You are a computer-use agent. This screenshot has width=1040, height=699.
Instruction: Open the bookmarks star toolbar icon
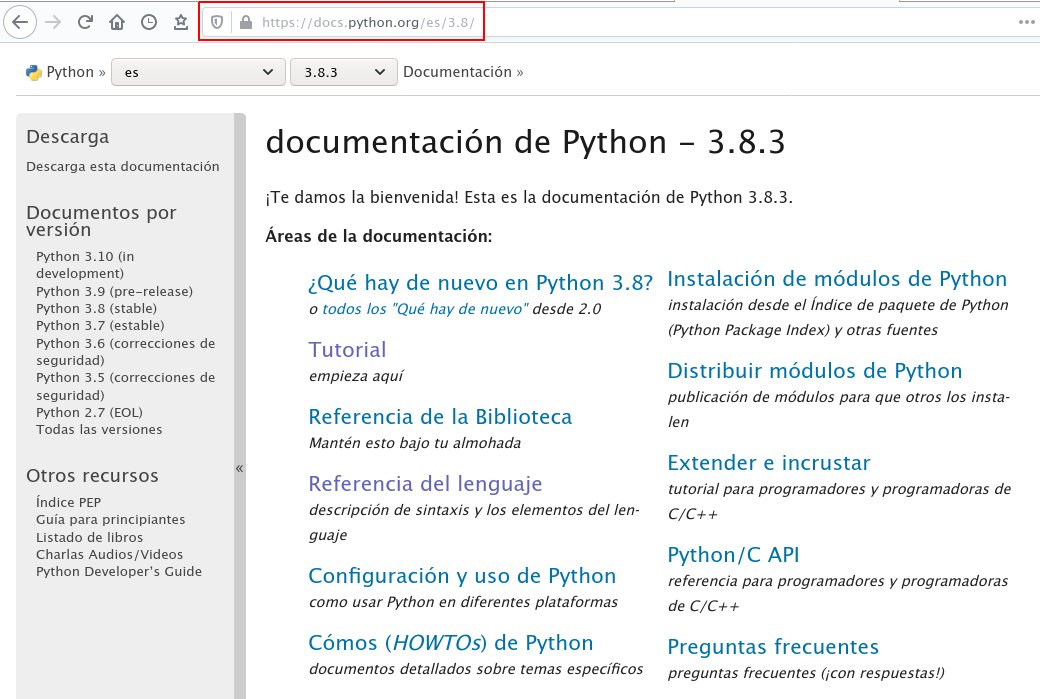tap(180, 23)
